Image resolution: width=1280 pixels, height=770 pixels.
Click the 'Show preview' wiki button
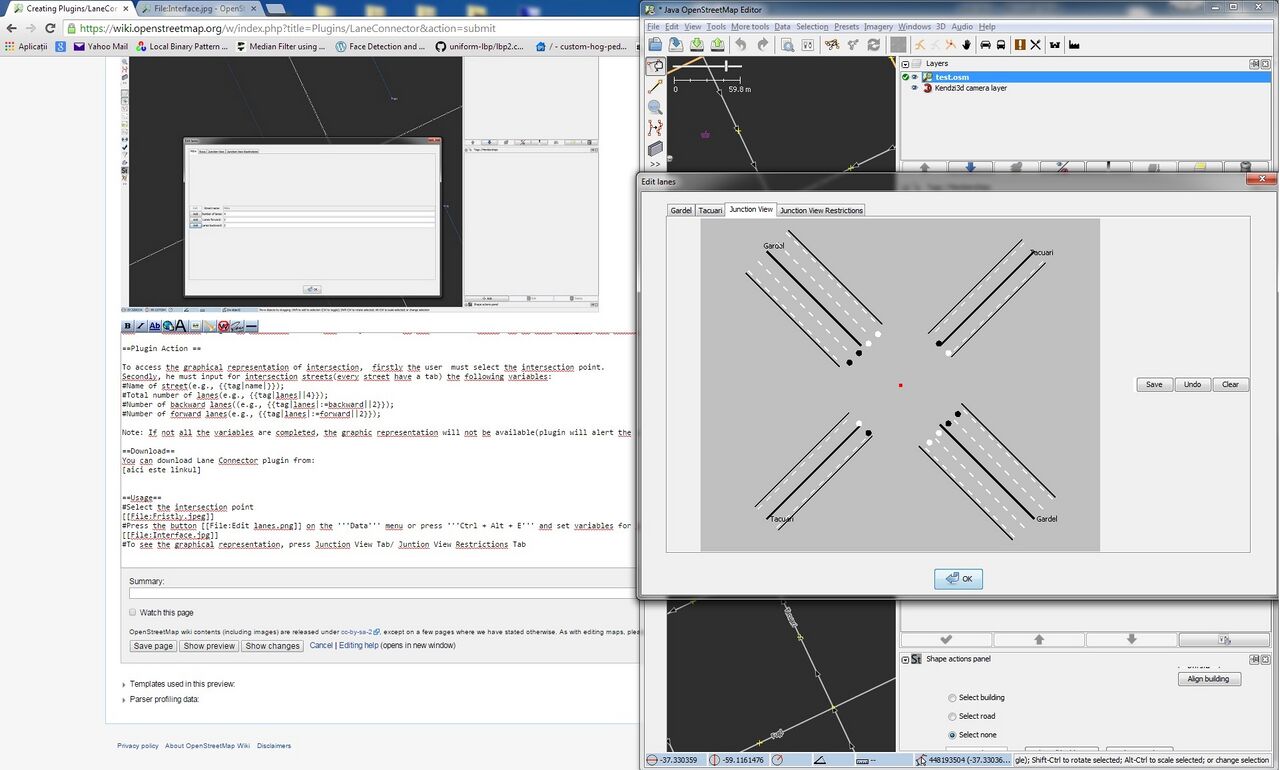click(209, 646)
